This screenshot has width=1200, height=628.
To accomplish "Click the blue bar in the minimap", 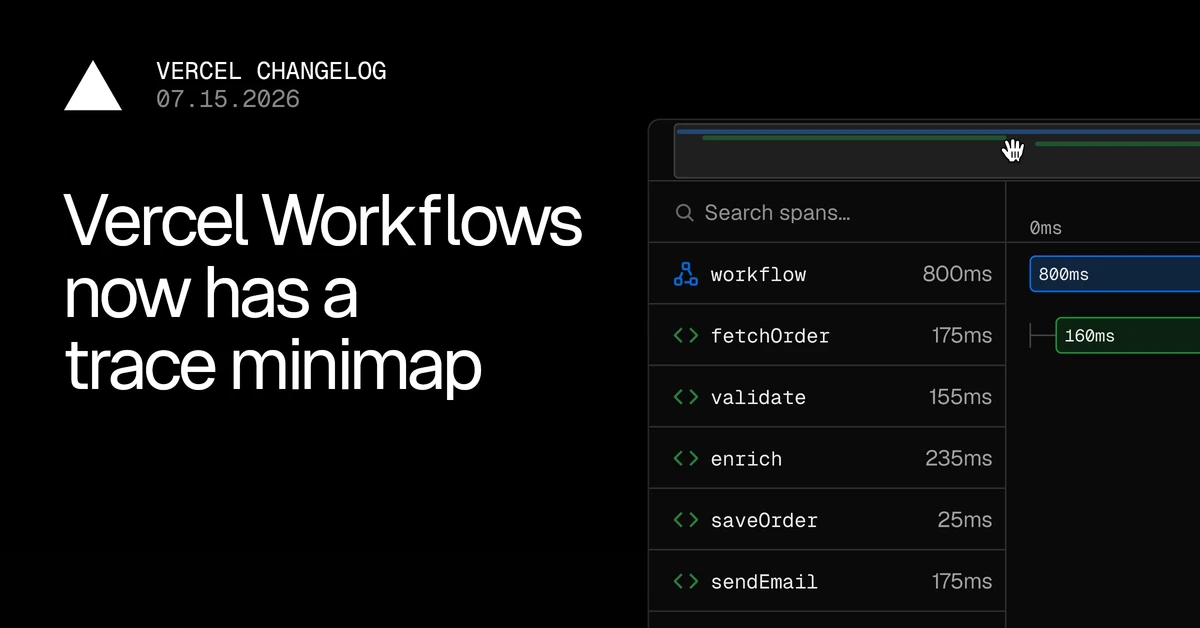I will click(x=938, y=130).
